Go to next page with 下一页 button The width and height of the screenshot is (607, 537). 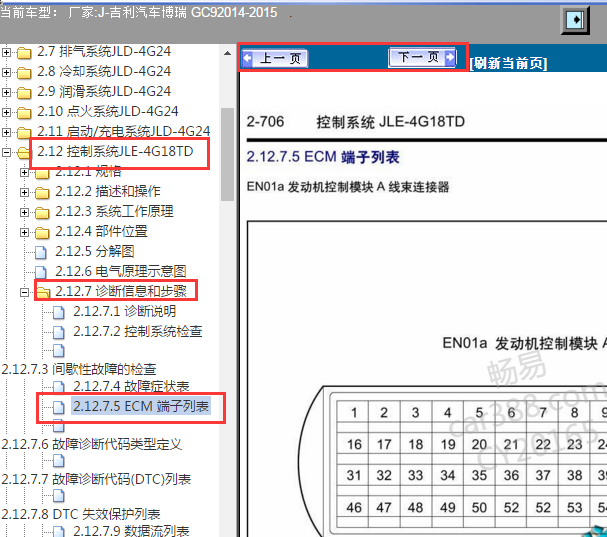[422, 57]
